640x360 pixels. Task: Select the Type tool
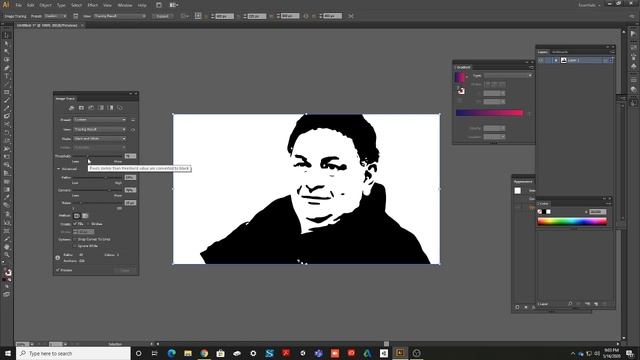click(7, 76)
